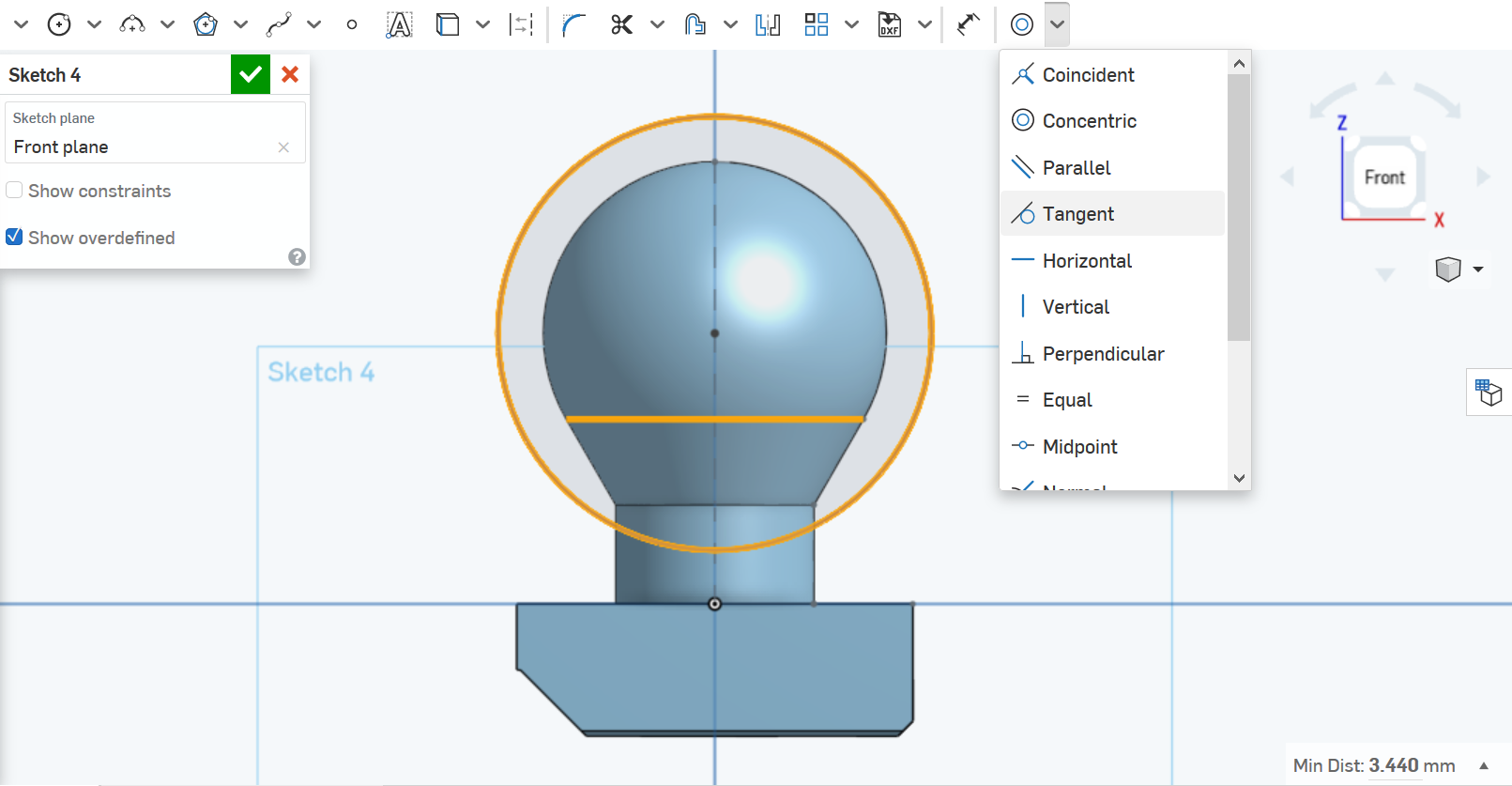The width and height of the screenshot is (1512, 786).
Task: Expand the polygon tool options arrow
Action: (x=240, y=24)
